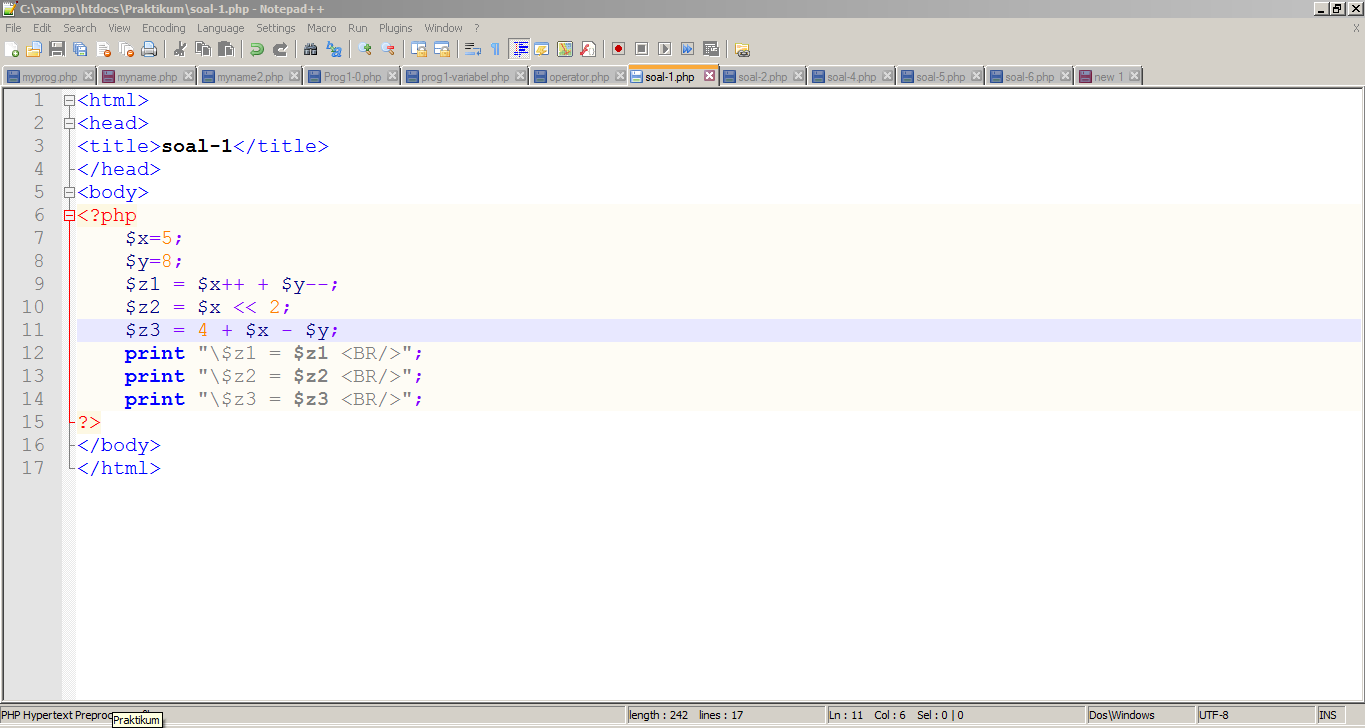1365x728 pixels.
Task: Open the Document Map panel icon
Action: [x=565, y=49]
